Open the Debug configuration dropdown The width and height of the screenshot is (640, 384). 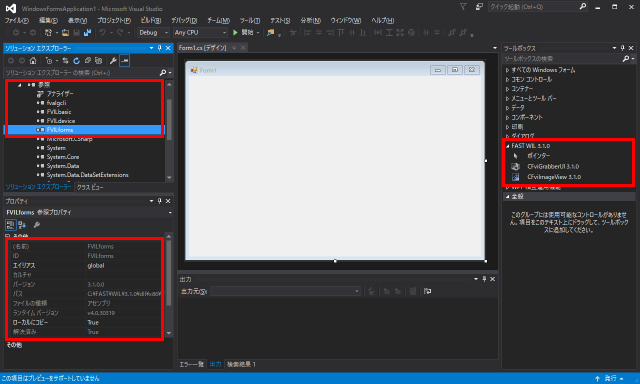coord(153,33)
